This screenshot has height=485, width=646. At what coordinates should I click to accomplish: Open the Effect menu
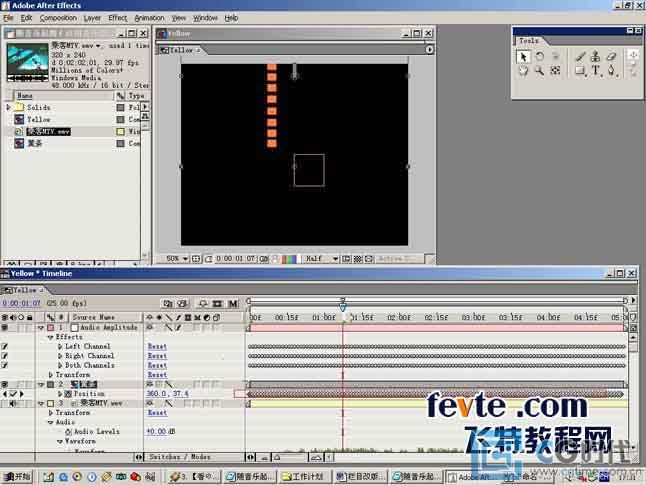pos(118,18)
